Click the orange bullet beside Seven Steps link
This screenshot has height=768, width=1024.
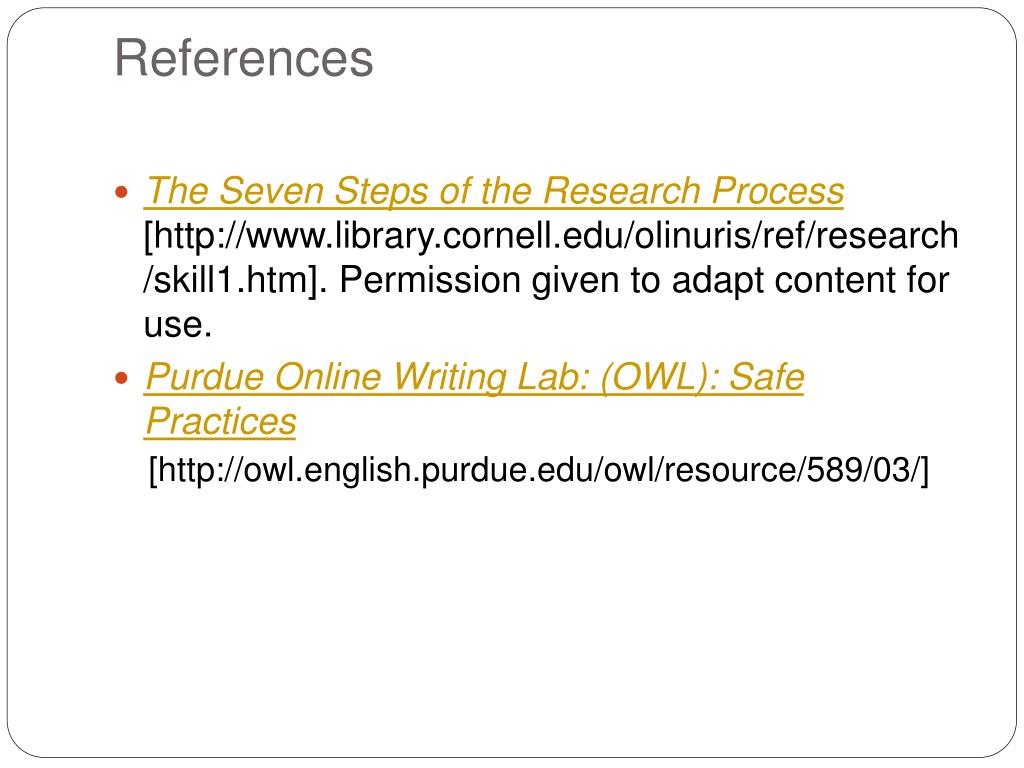click(121, 192)
